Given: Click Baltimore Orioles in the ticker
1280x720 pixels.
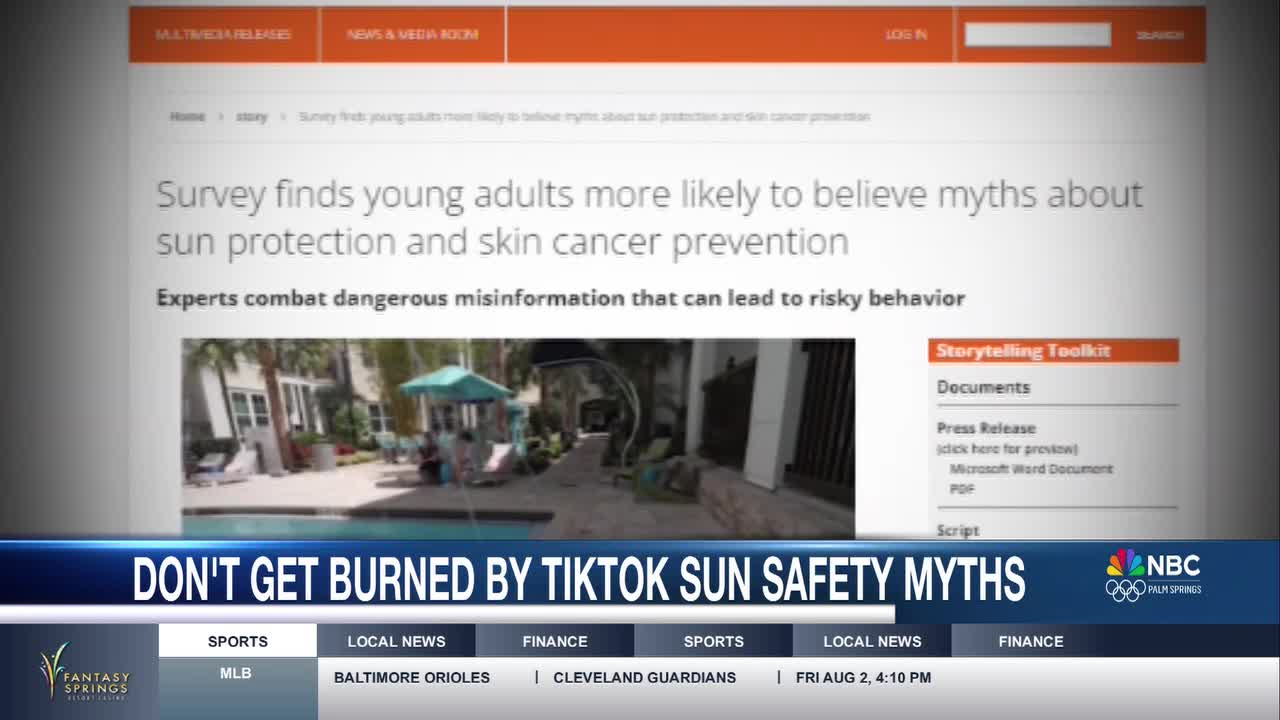Looking at the screenshot, I should pyautogui.click(x=412, y=677).
